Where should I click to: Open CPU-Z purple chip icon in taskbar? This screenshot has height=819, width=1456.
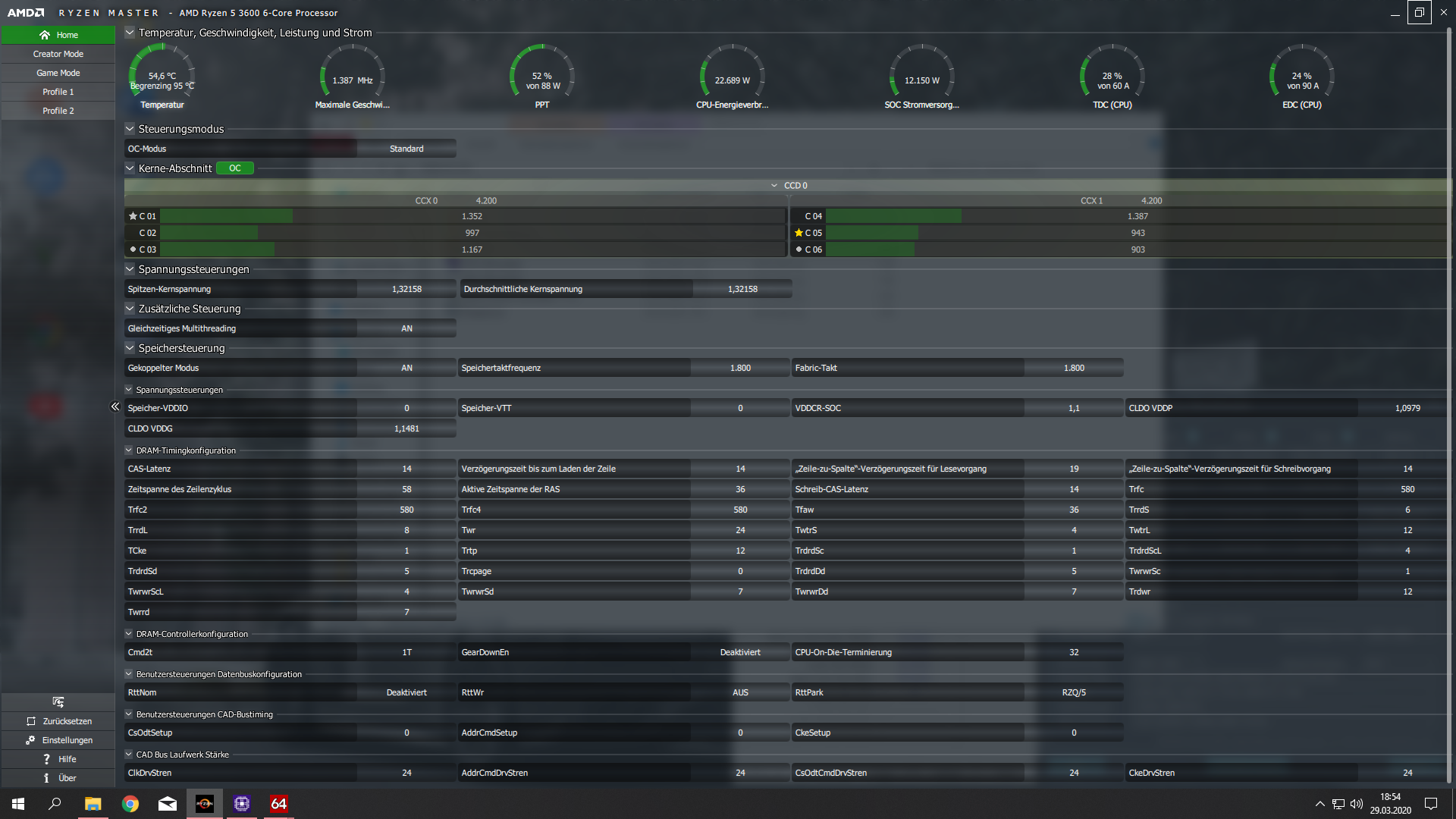point(242,804)
